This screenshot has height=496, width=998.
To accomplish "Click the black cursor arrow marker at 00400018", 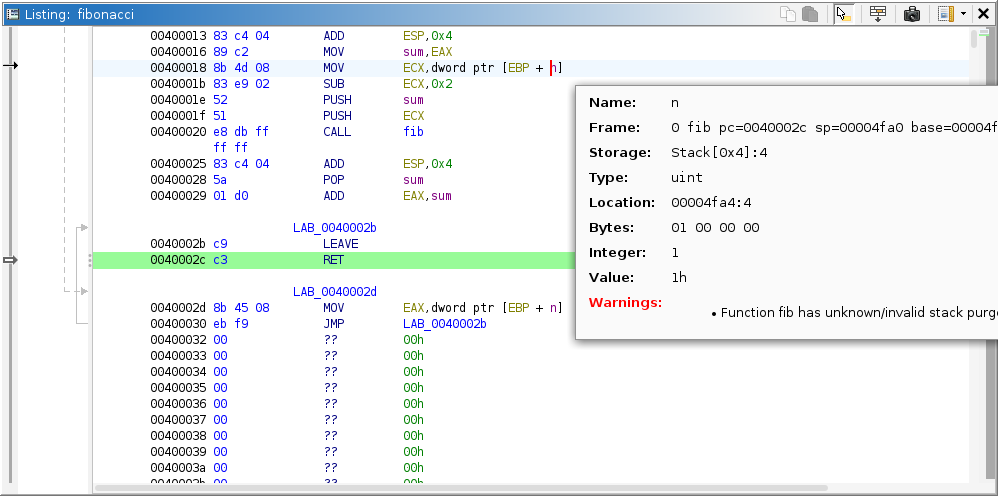I will [x=11, y=66].
